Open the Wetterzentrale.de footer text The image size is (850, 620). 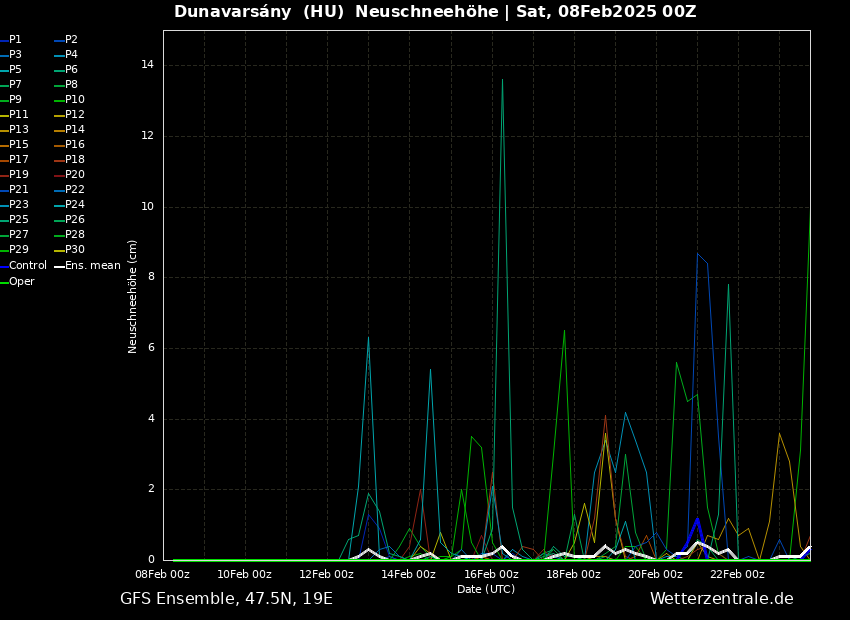(x=721, y=599)
